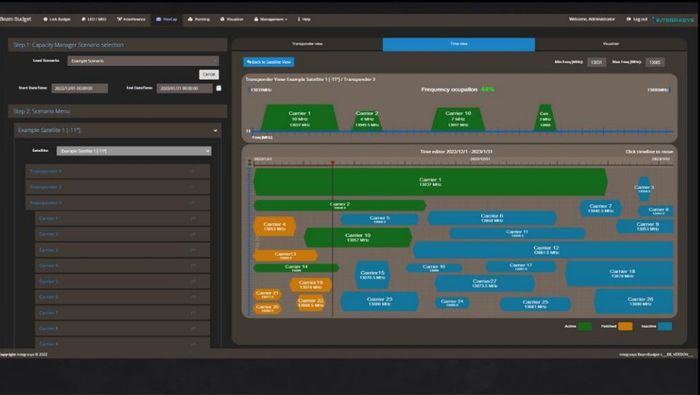The width and height of the screenshot is (700, 395).
Task: Switch to the Time view tab
Action: coord(458,44)
